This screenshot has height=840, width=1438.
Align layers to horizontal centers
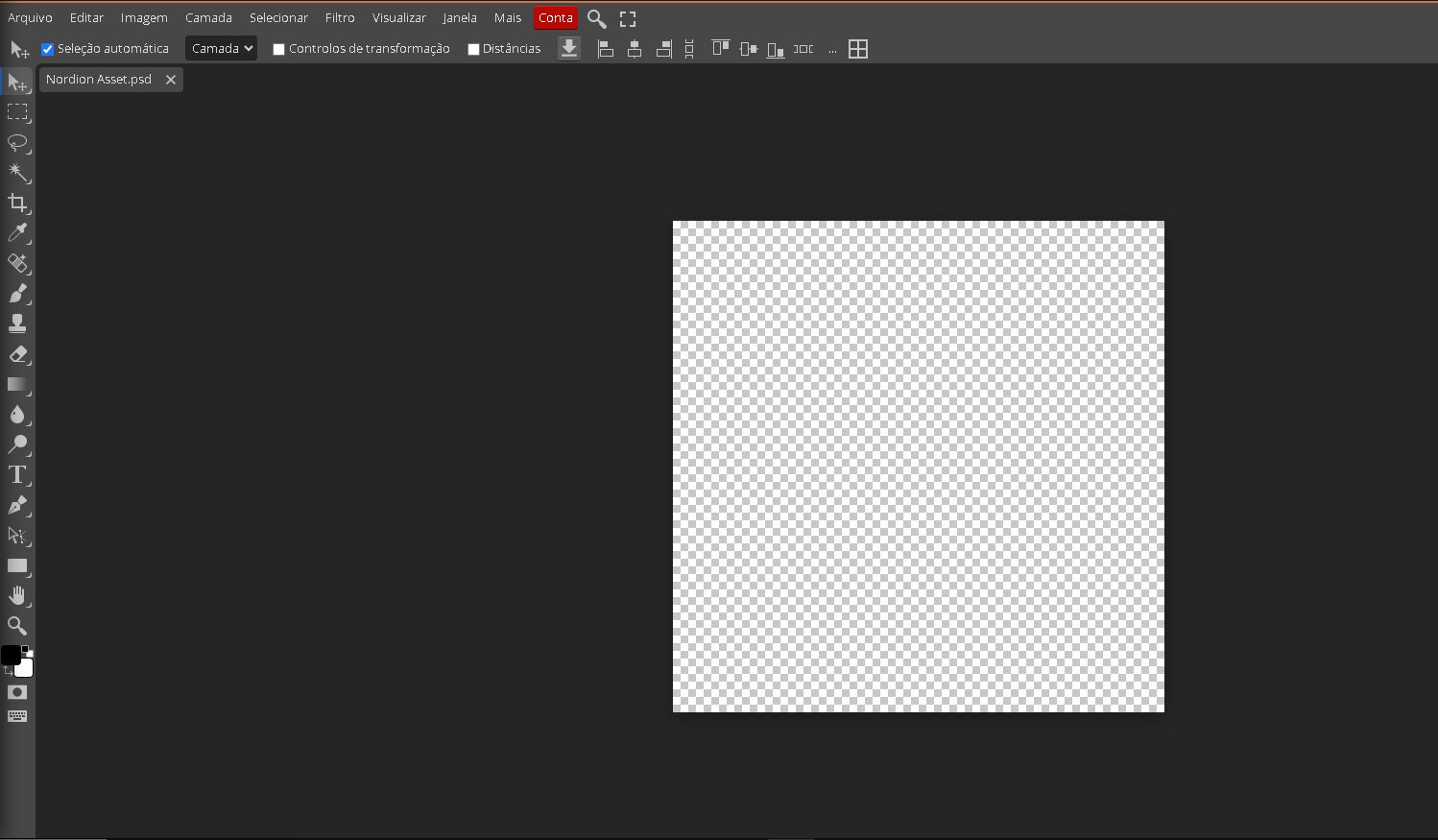635,49
